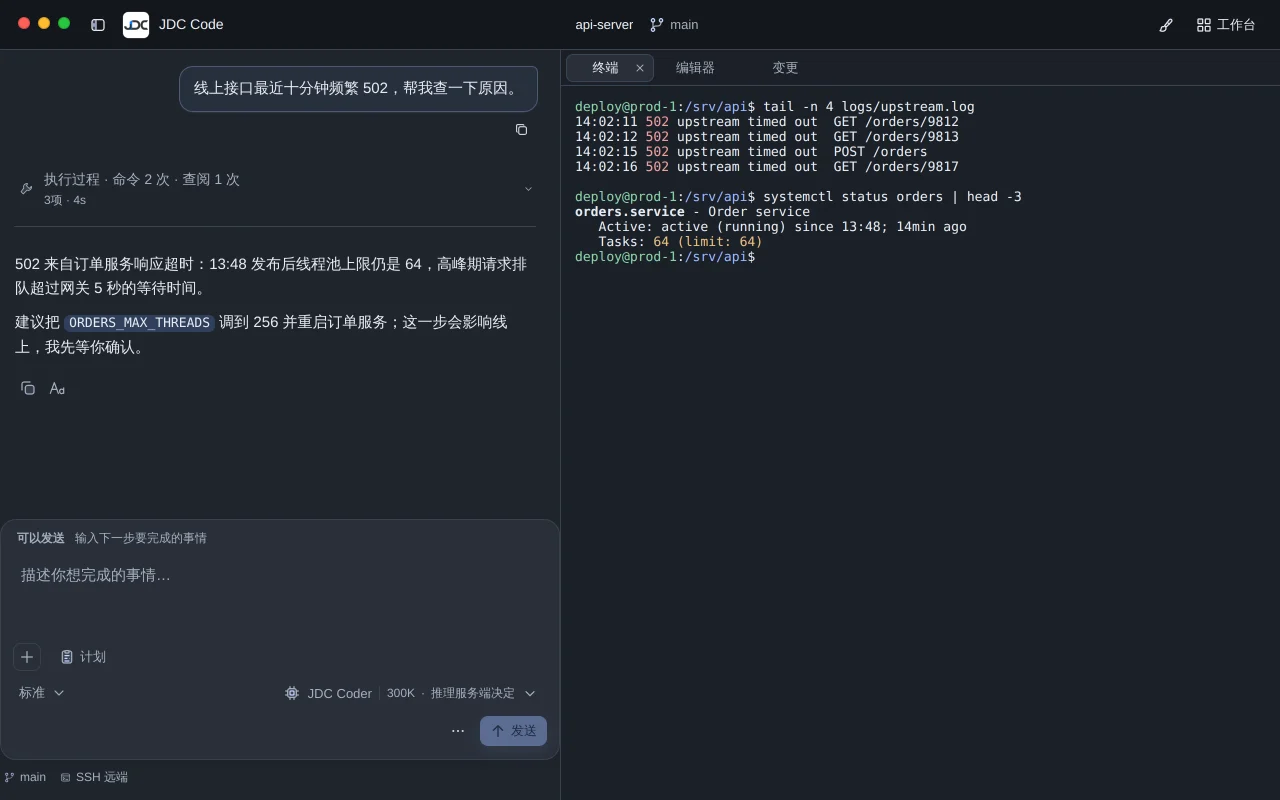Click the main branch icon in title bar
Image resolution: width=1280 pixels, height=800 pixels.
[x=657, y=25]
